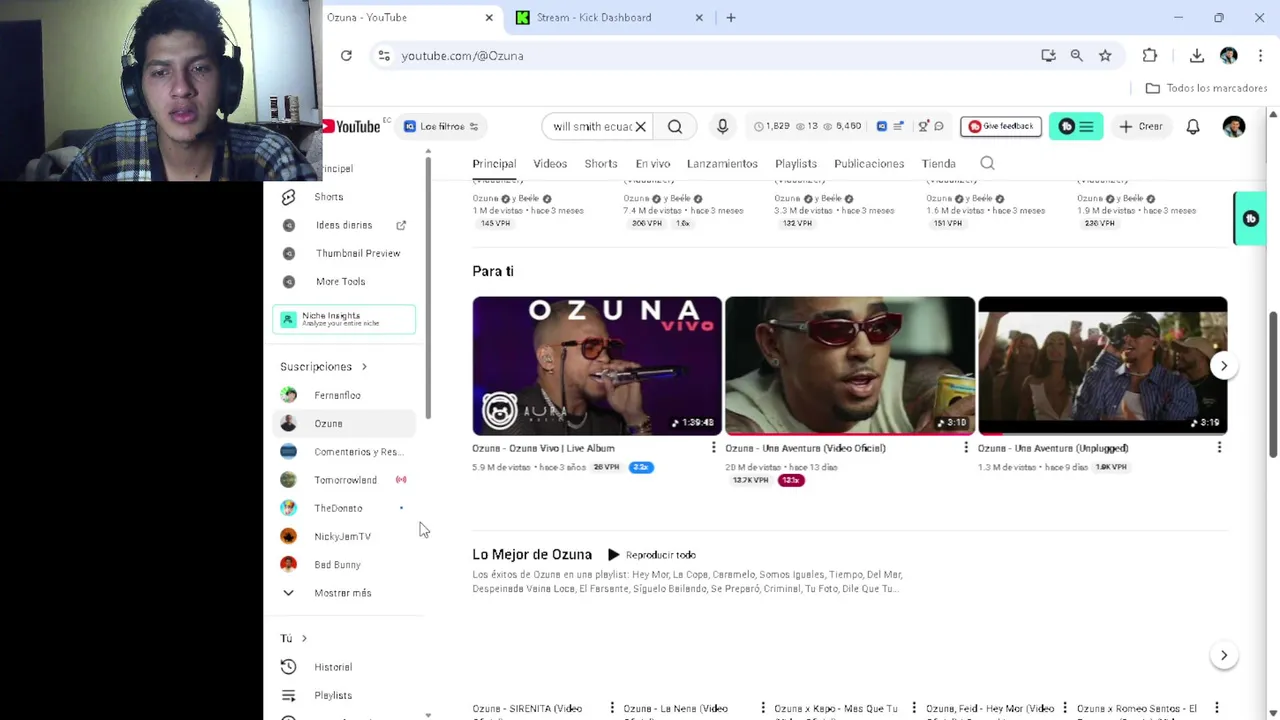This screenshot has height=720, width=1280.
Task: Select the Shorts channel tab
Action: (x=601, y=164)
